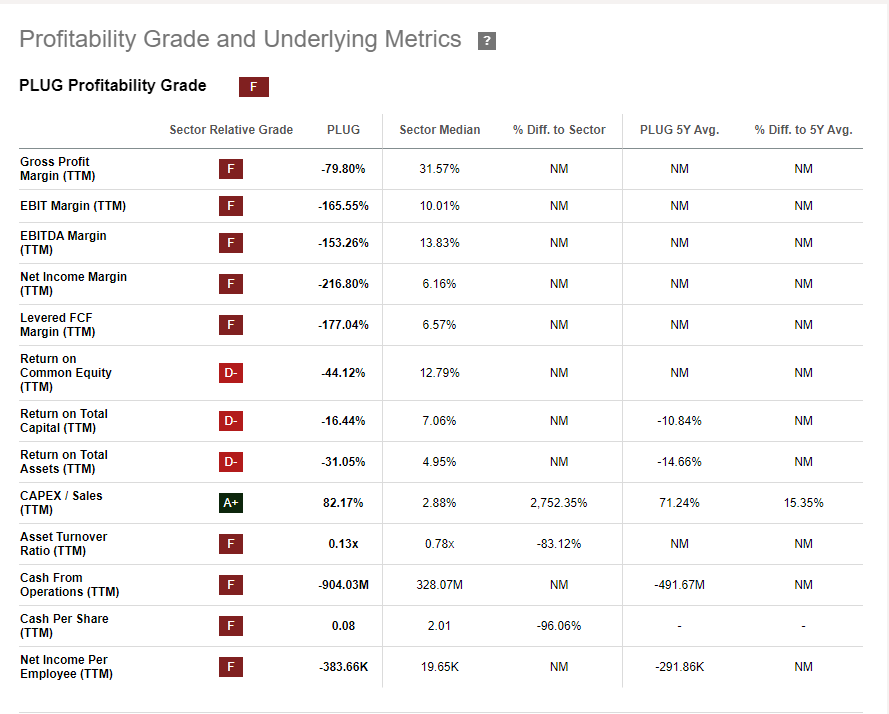Click the Net Income Margin F grade badge
889x714 pixels.
click(x=231, y=284)
